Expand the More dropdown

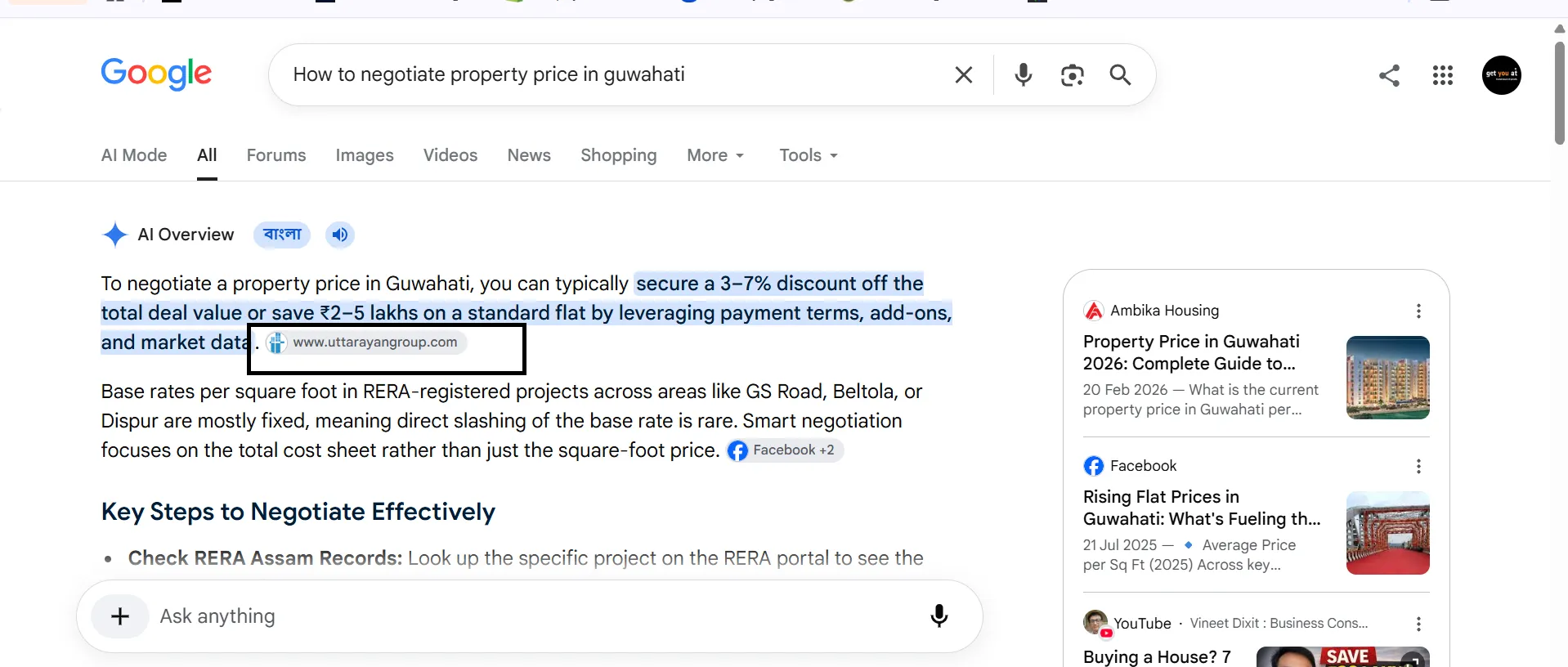click(x=715, y=155)
